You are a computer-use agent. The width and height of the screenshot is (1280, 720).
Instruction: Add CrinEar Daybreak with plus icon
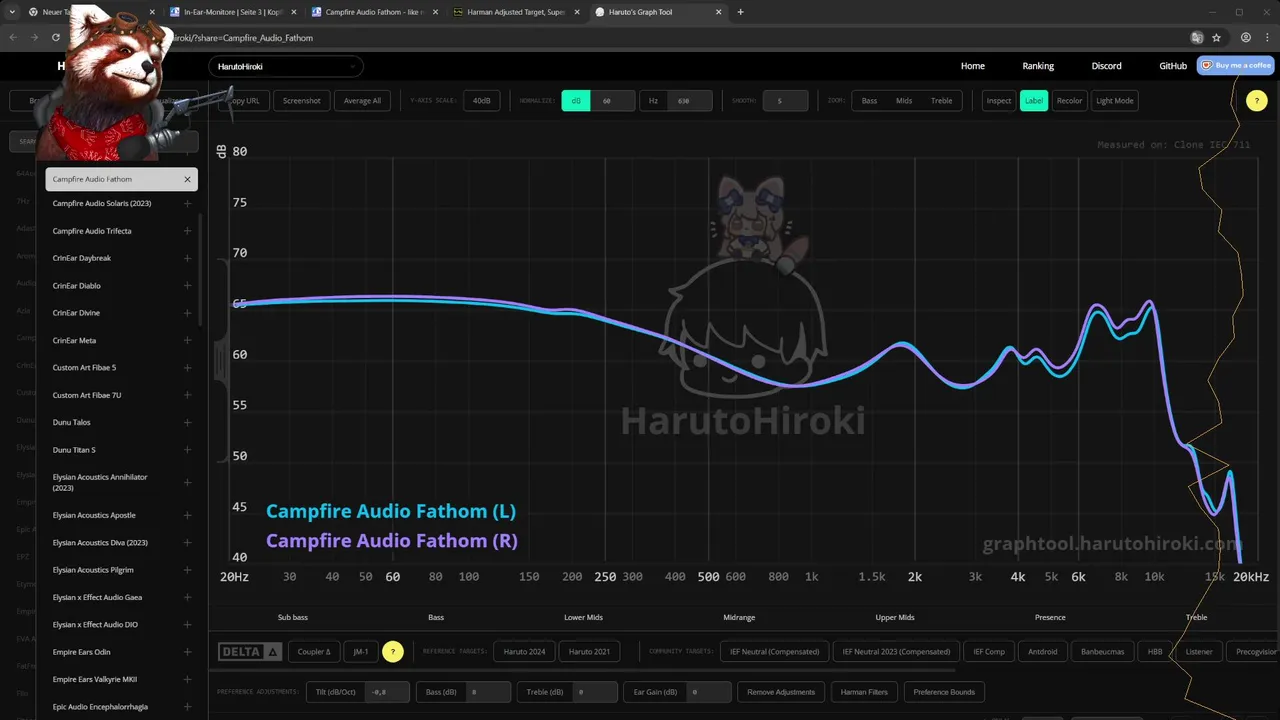coord(187,258)
